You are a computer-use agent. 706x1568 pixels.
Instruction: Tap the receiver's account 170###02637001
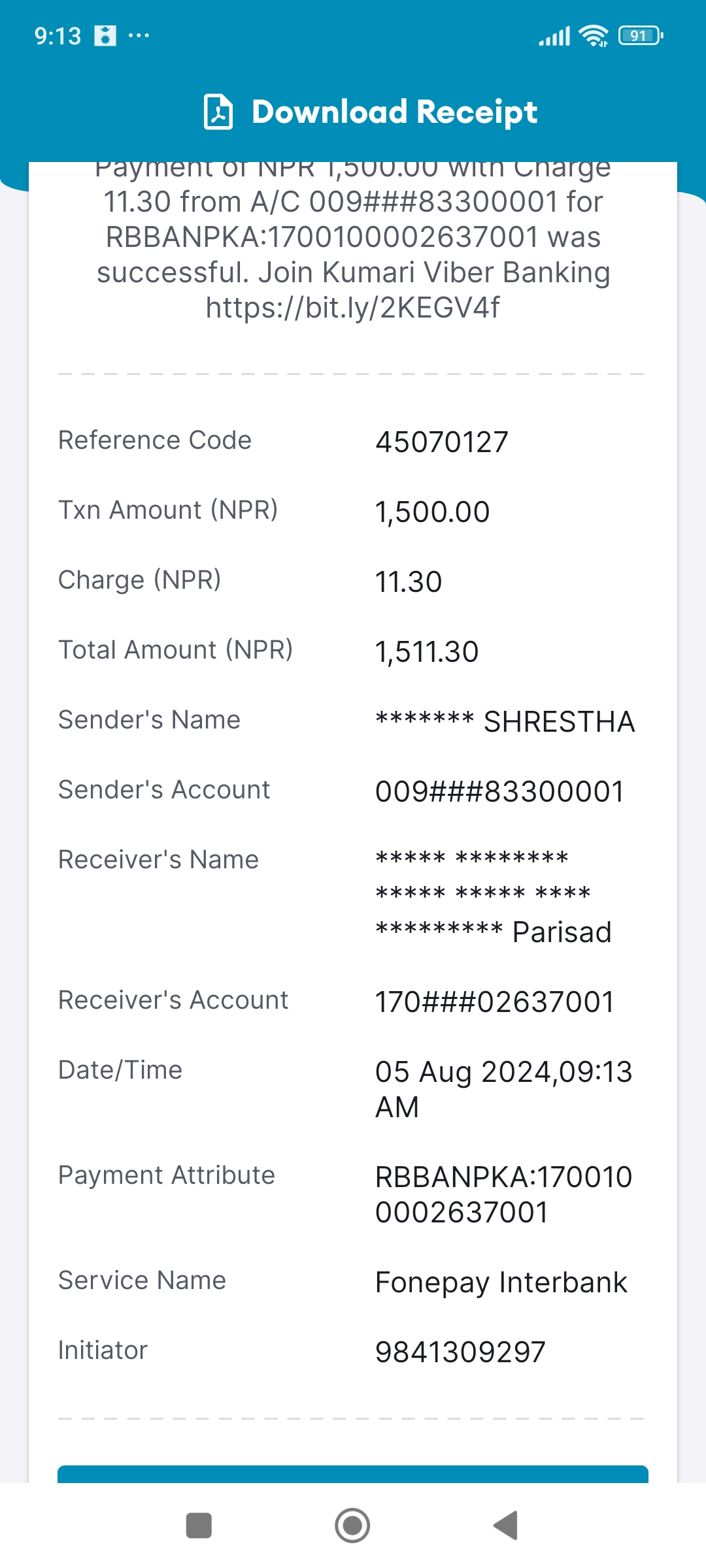click(495, 1002)
